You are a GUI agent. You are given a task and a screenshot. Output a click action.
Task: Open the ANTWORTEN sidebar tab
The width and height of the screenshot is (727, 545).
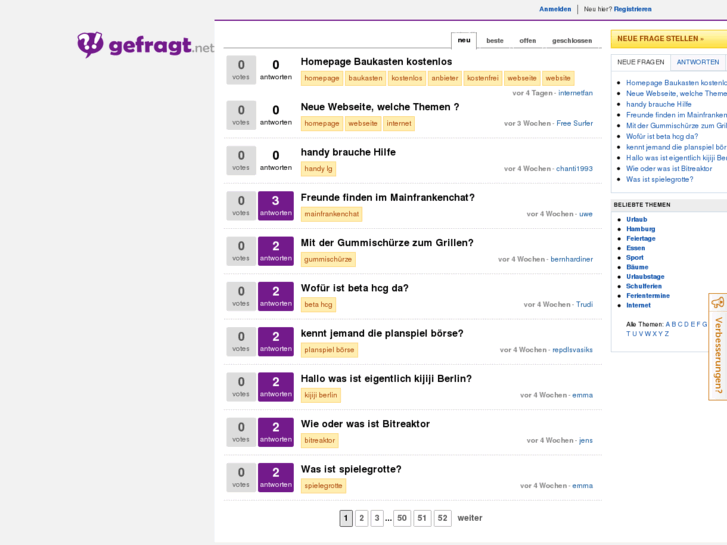pos(697,62)
